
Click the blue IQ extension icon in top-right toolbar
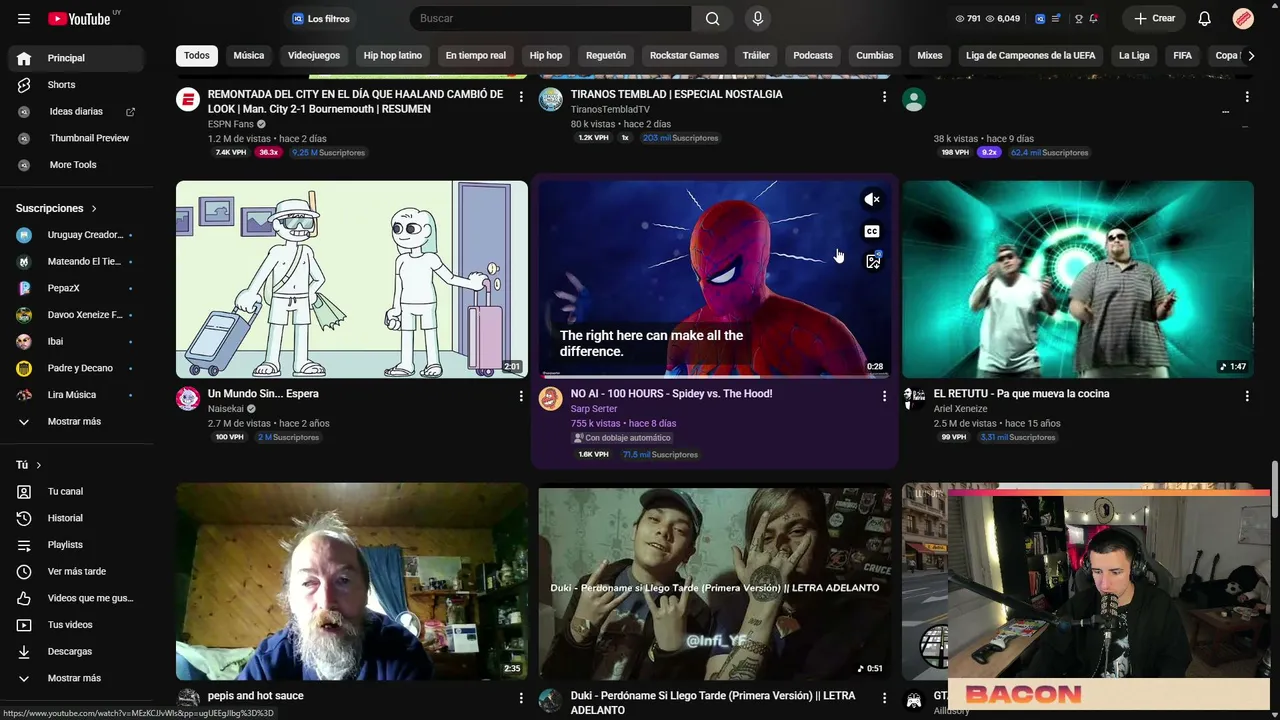pos(1040,19)
